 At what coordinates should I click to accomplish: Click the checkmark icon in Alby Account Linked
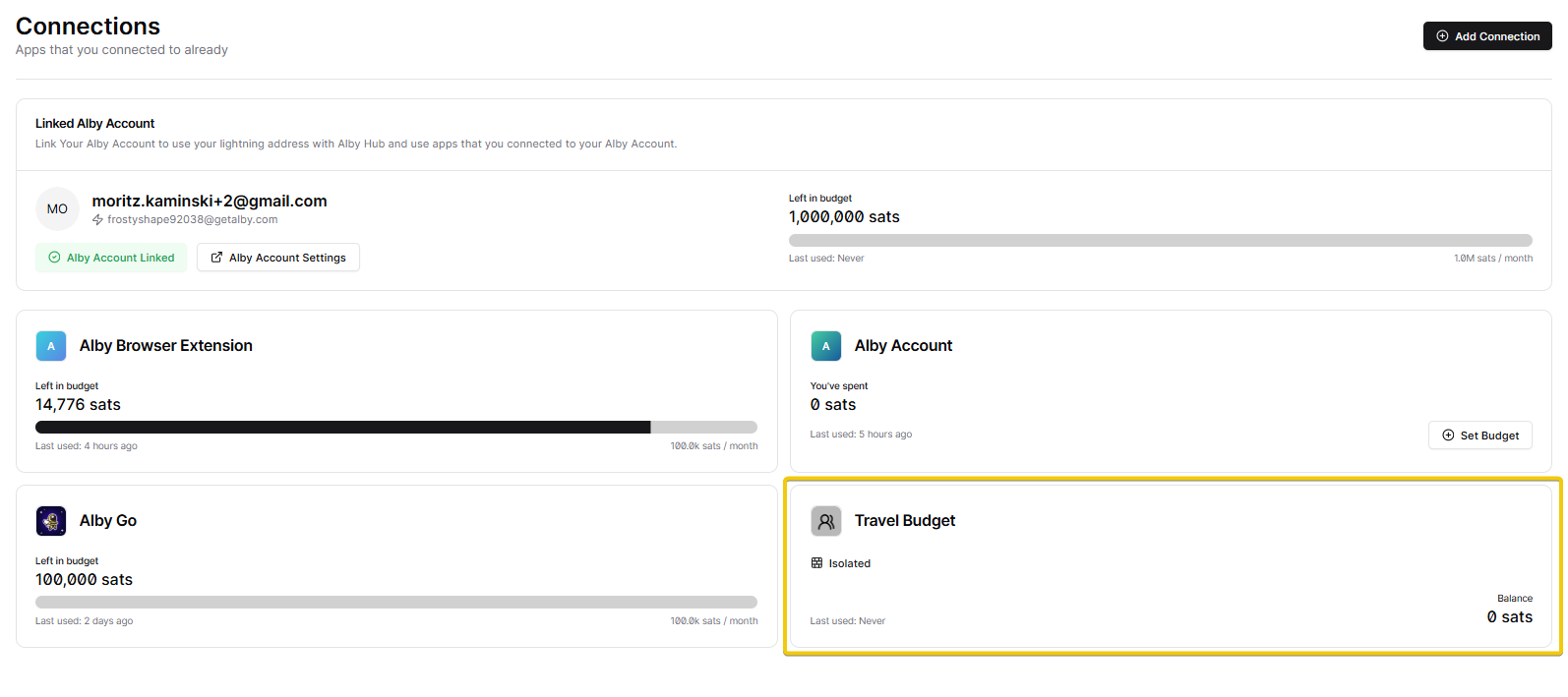[x=54, y=258]
